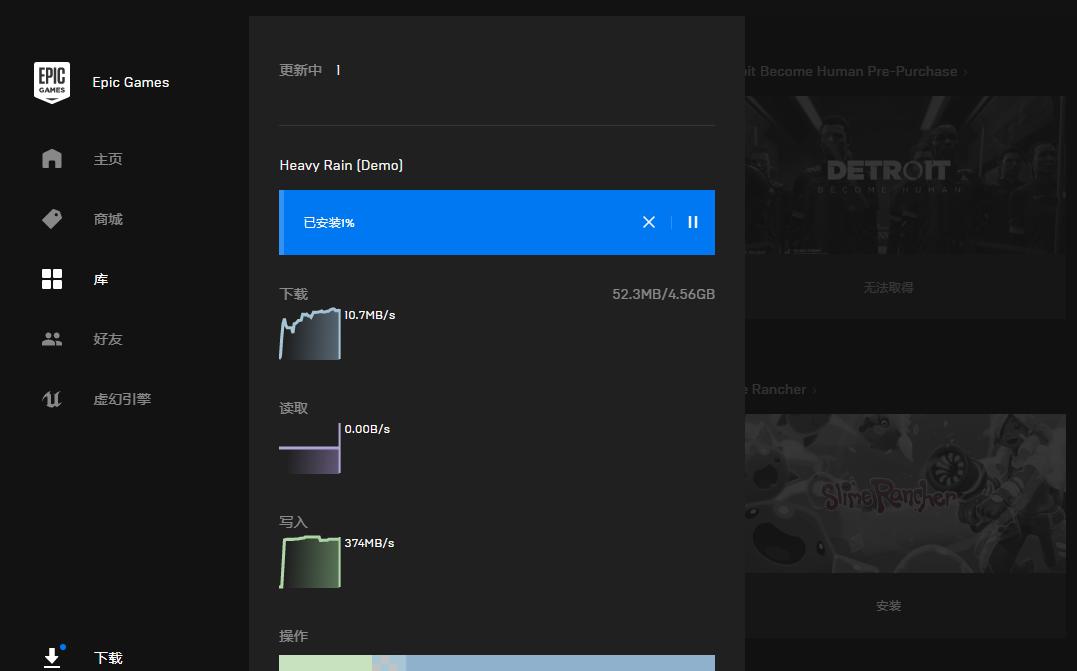
Task: Click the store tag icon
Action: 52,219
